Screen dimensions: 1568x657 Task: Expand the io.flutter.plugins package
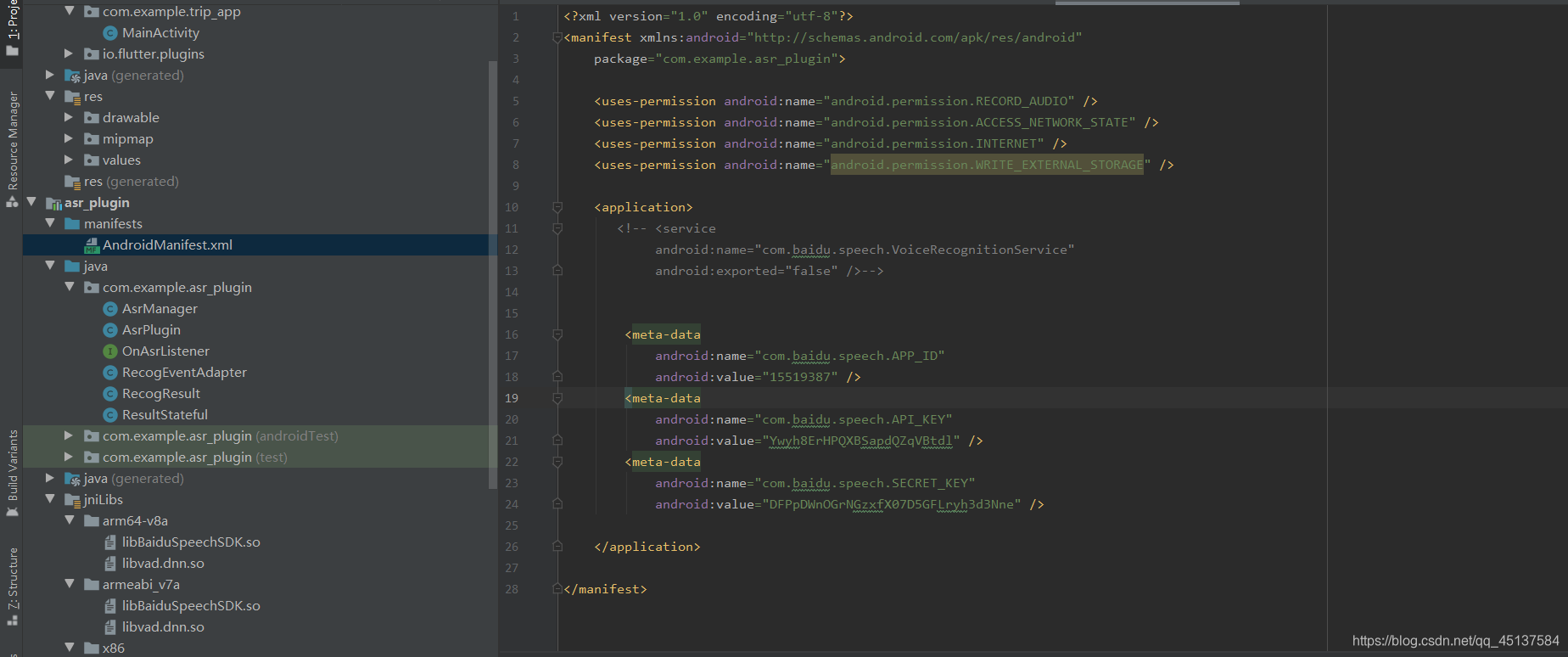[70, 53]
